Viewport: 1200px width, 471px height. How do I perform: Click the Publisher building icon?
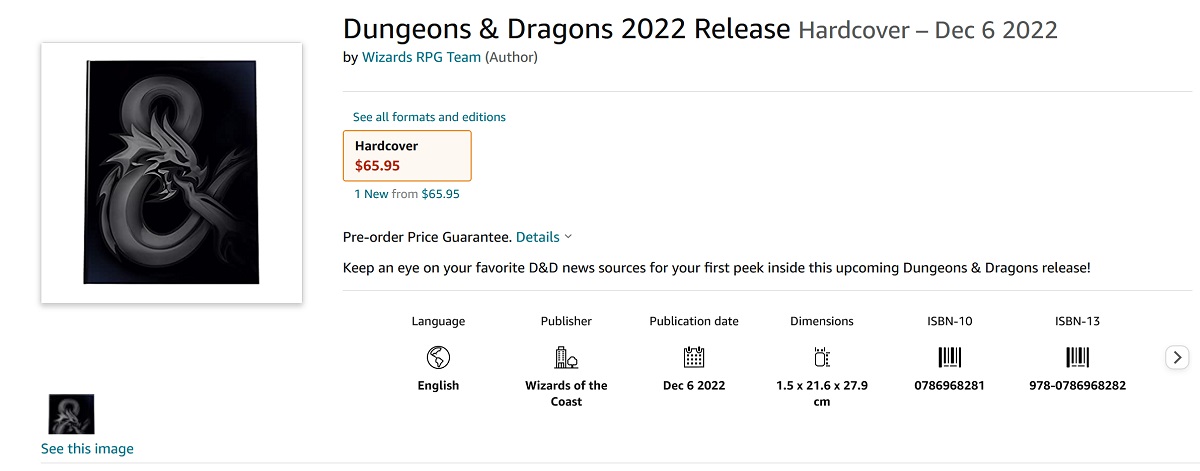(566, 357)
